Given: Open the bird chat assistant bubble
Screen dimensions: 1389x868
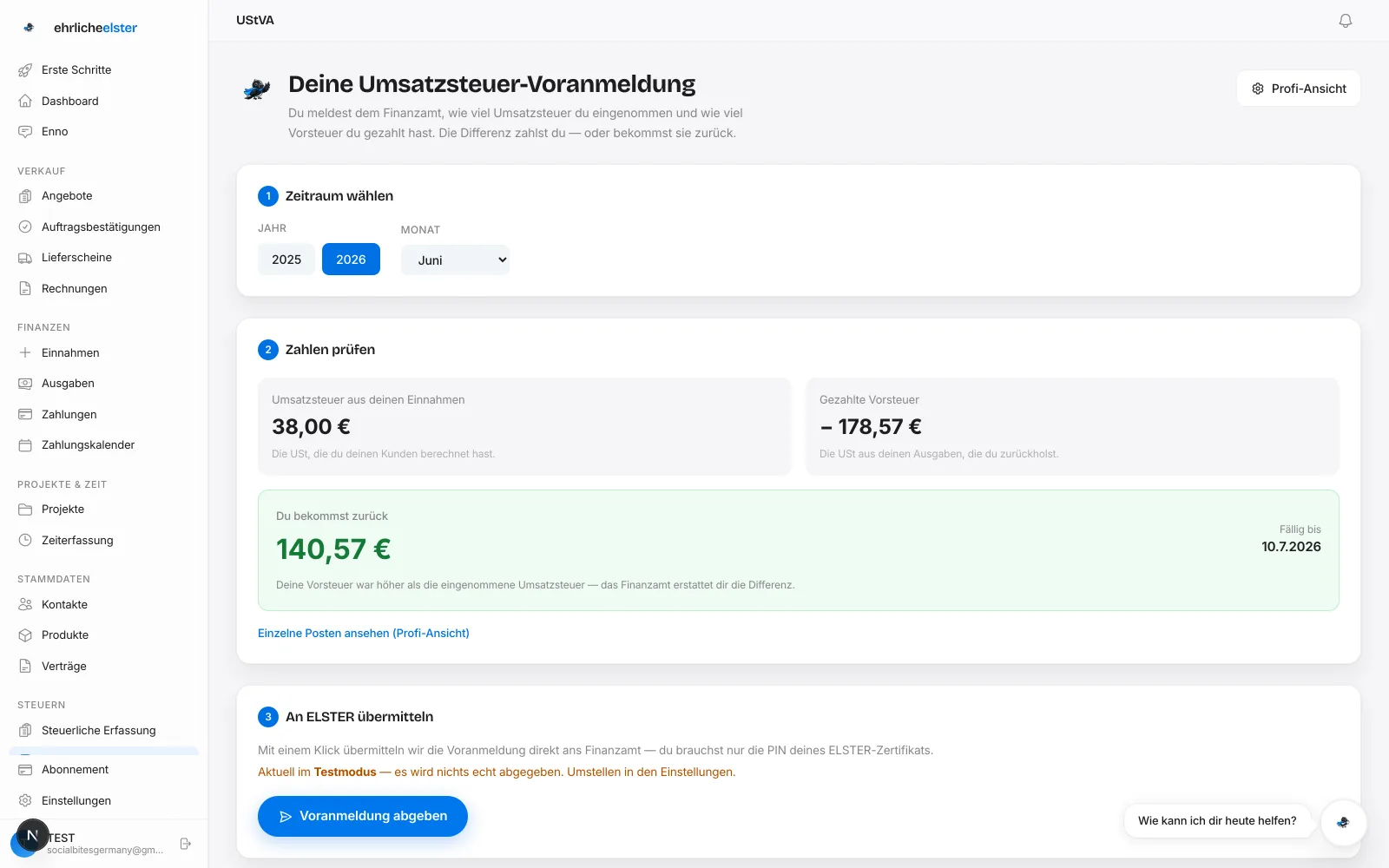Looking at the screenshot, I should point(1343,822).
